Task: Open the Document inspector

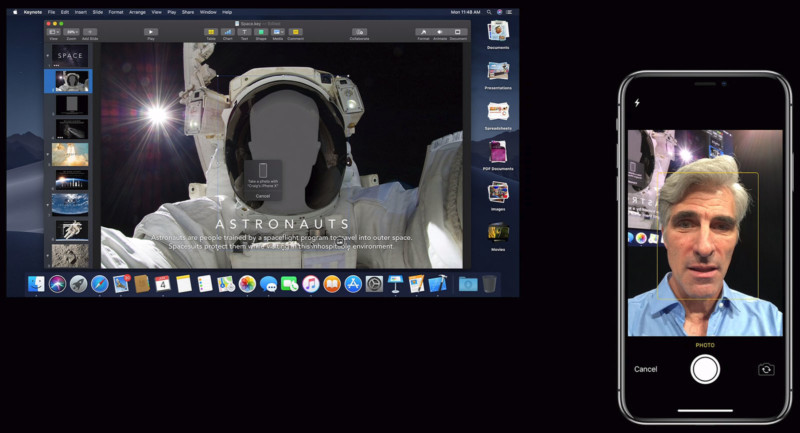Action: [x=458, y=32]
